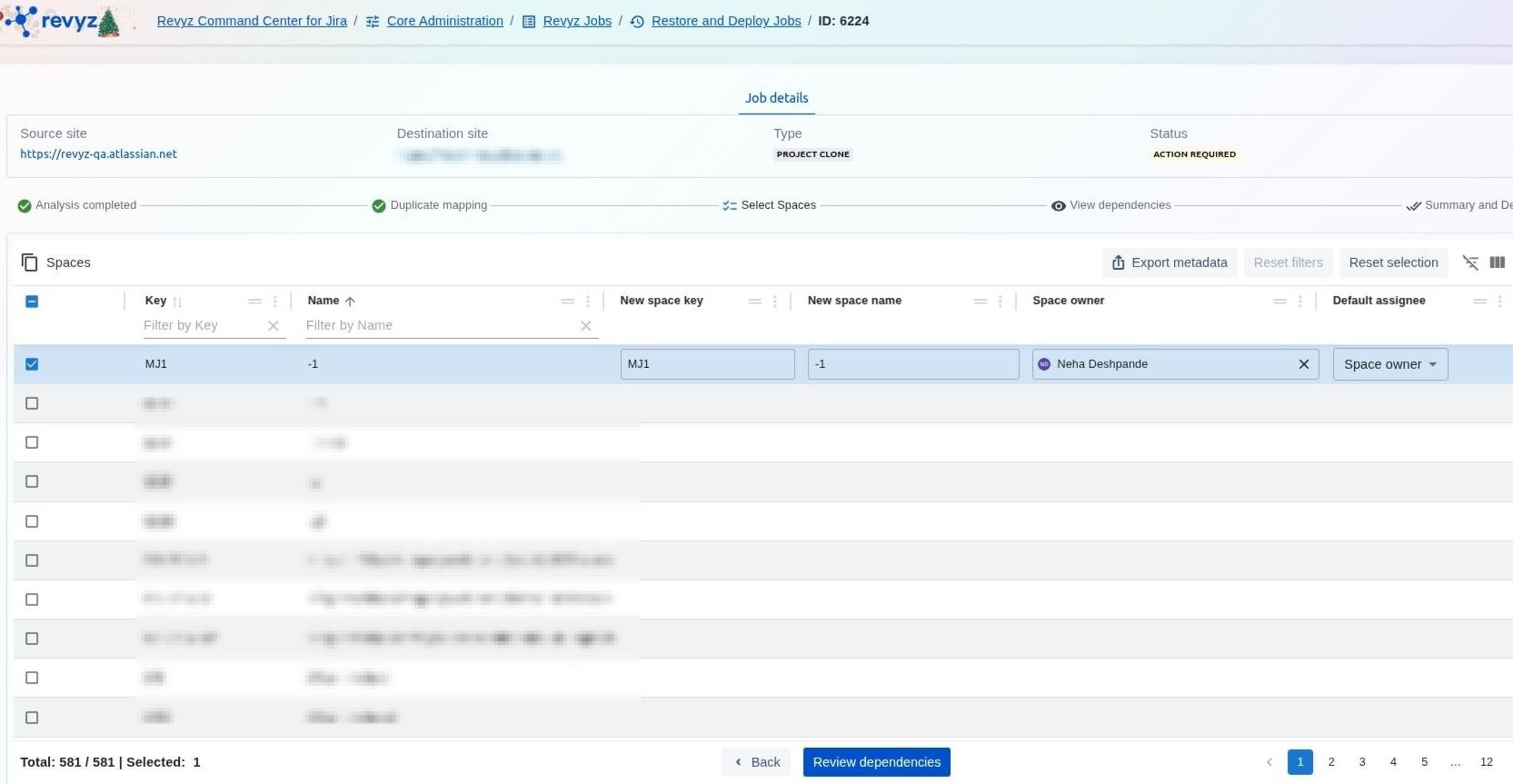Uncheck the MJ1 row checkbox
Image resolution: width=1513 pixels, height=784 pixels.
32,364
